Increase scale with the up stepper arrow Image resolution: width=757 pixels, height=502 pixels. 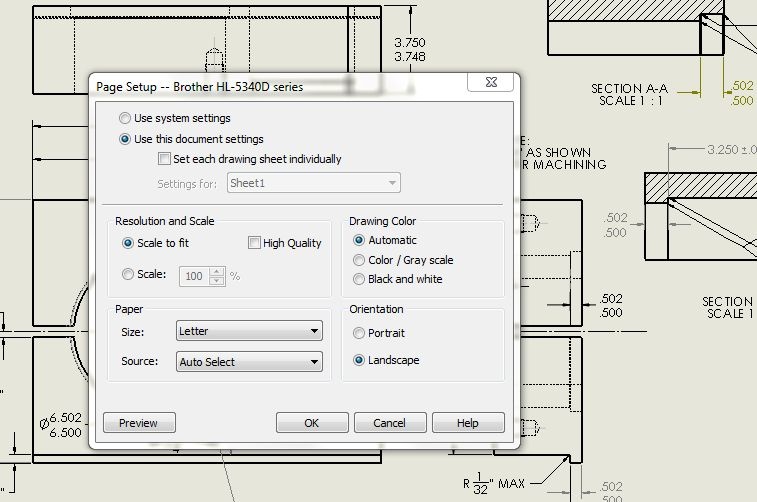(x=217, y=271)
